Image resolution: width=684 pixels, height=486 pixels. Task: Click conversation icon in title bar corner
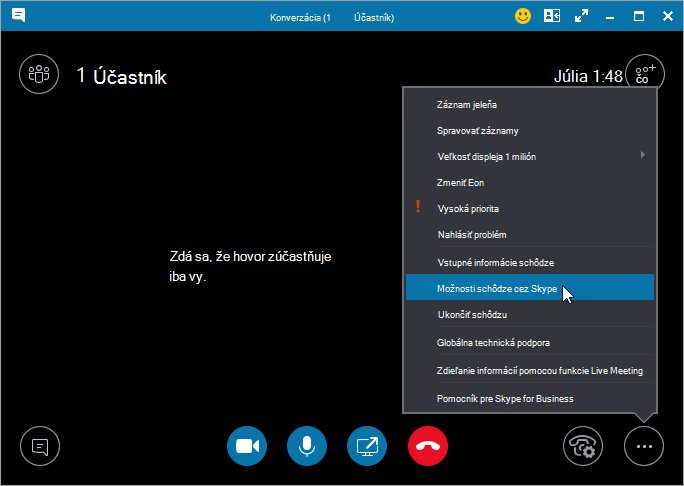point(18,16)
